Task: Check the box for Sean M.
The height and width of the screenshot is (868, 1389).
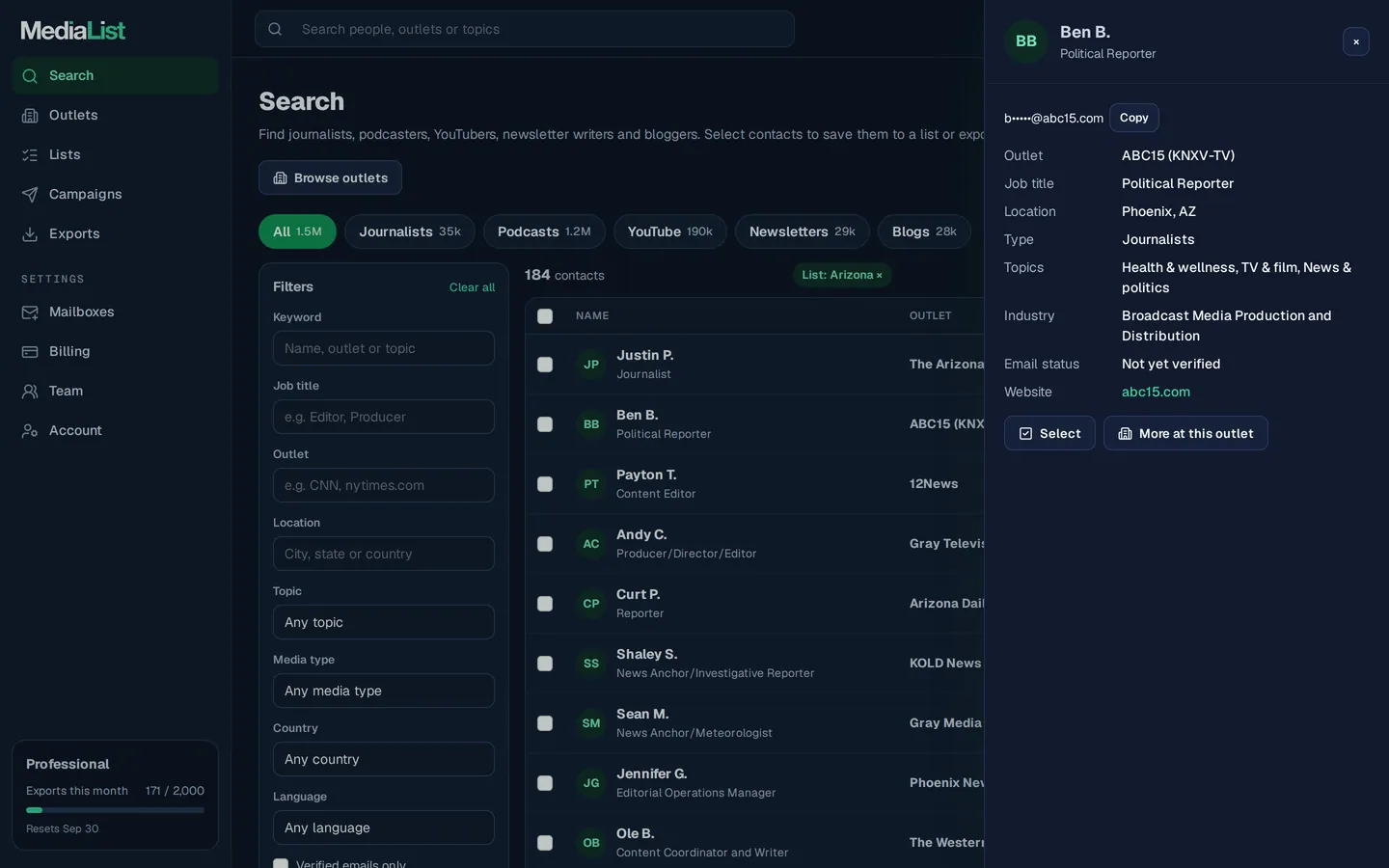Action: coord(545,723)
